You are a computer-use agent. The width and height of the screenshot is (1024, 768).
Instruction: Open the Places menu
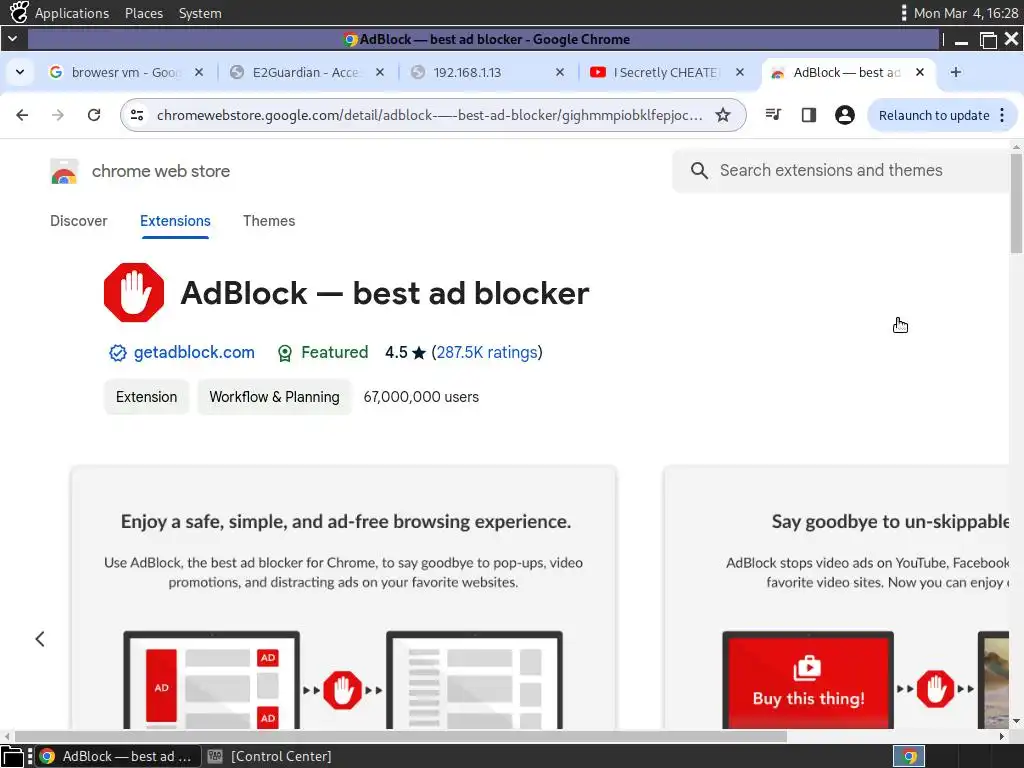[144, 13]
